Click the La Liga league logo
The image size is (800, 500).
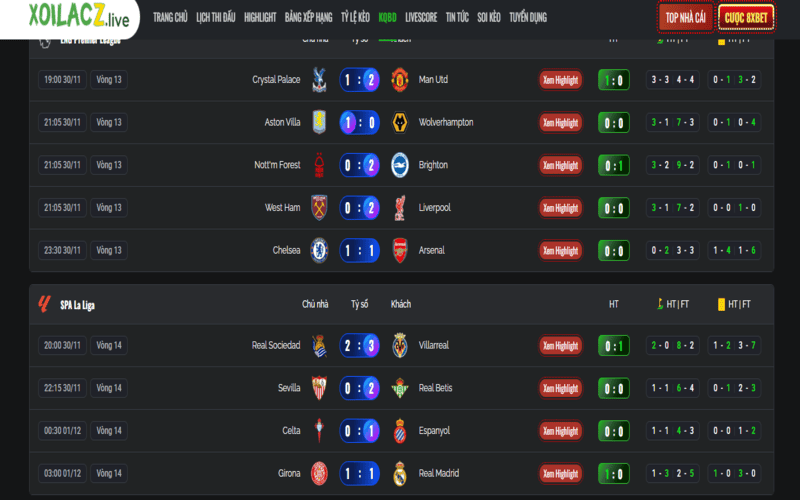(44, 304)
